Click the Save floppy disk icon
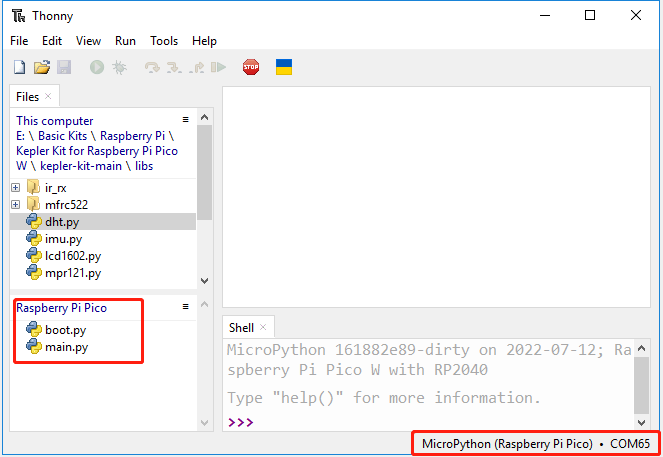The image size is (663, 457). [x=64, y=67]
